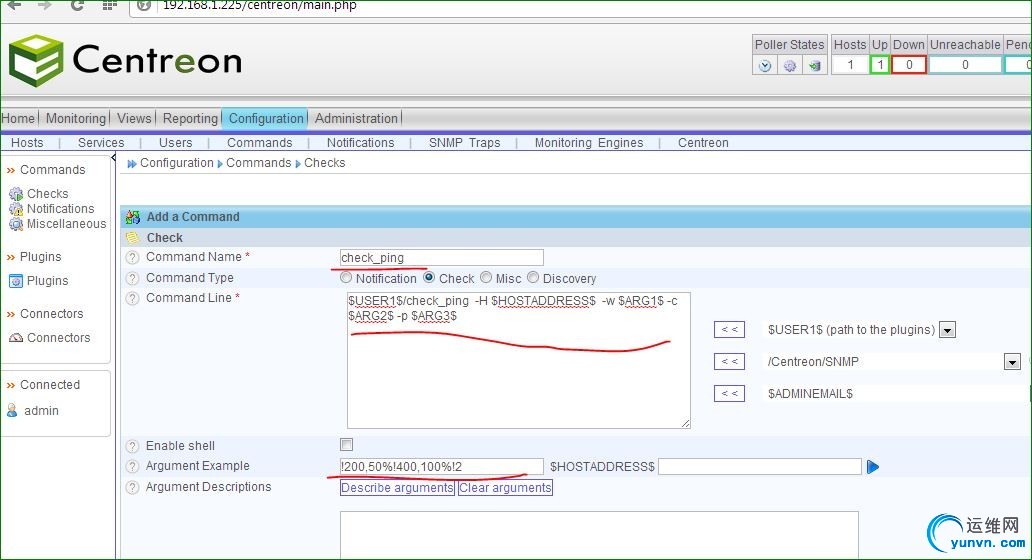The image size is (1032, 560).
Task: Click the Checks gear icon in sidebar
Action: click(x=16, y=194)
